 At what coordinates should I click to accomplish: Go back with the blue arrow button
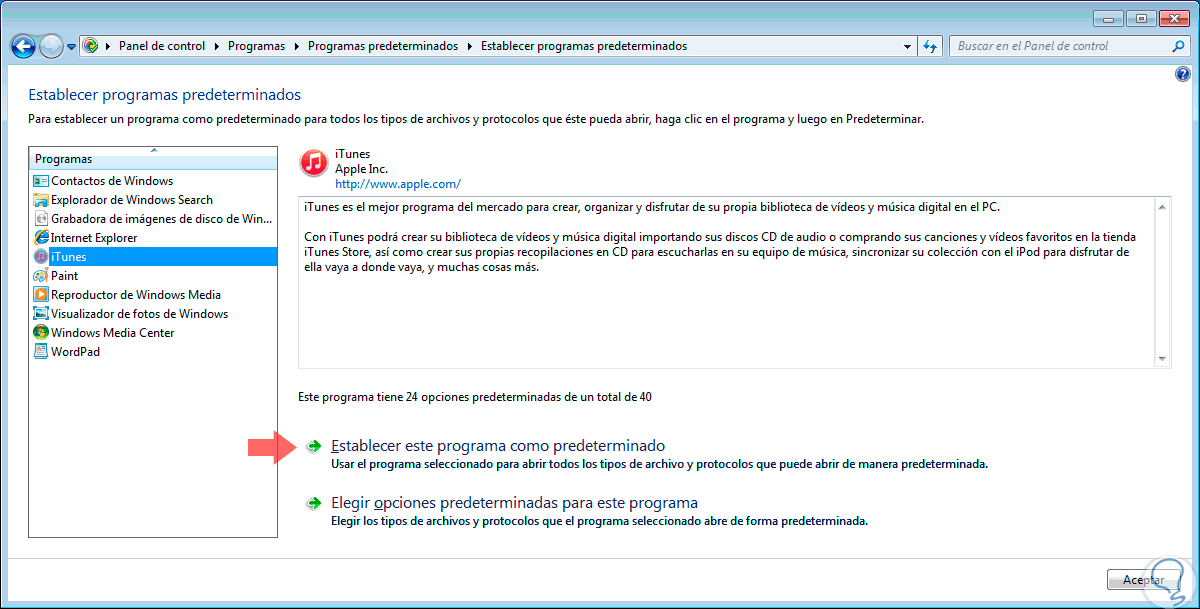24,46
